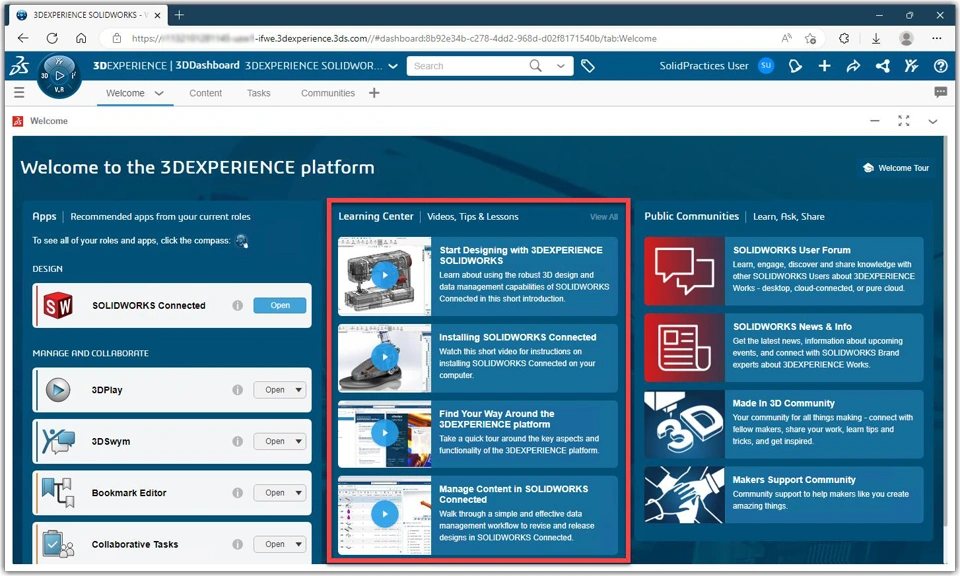Play Installing SOLIDWORKS Connected video
Viewport: 960px width, 576px height.
tap(384, 357)
